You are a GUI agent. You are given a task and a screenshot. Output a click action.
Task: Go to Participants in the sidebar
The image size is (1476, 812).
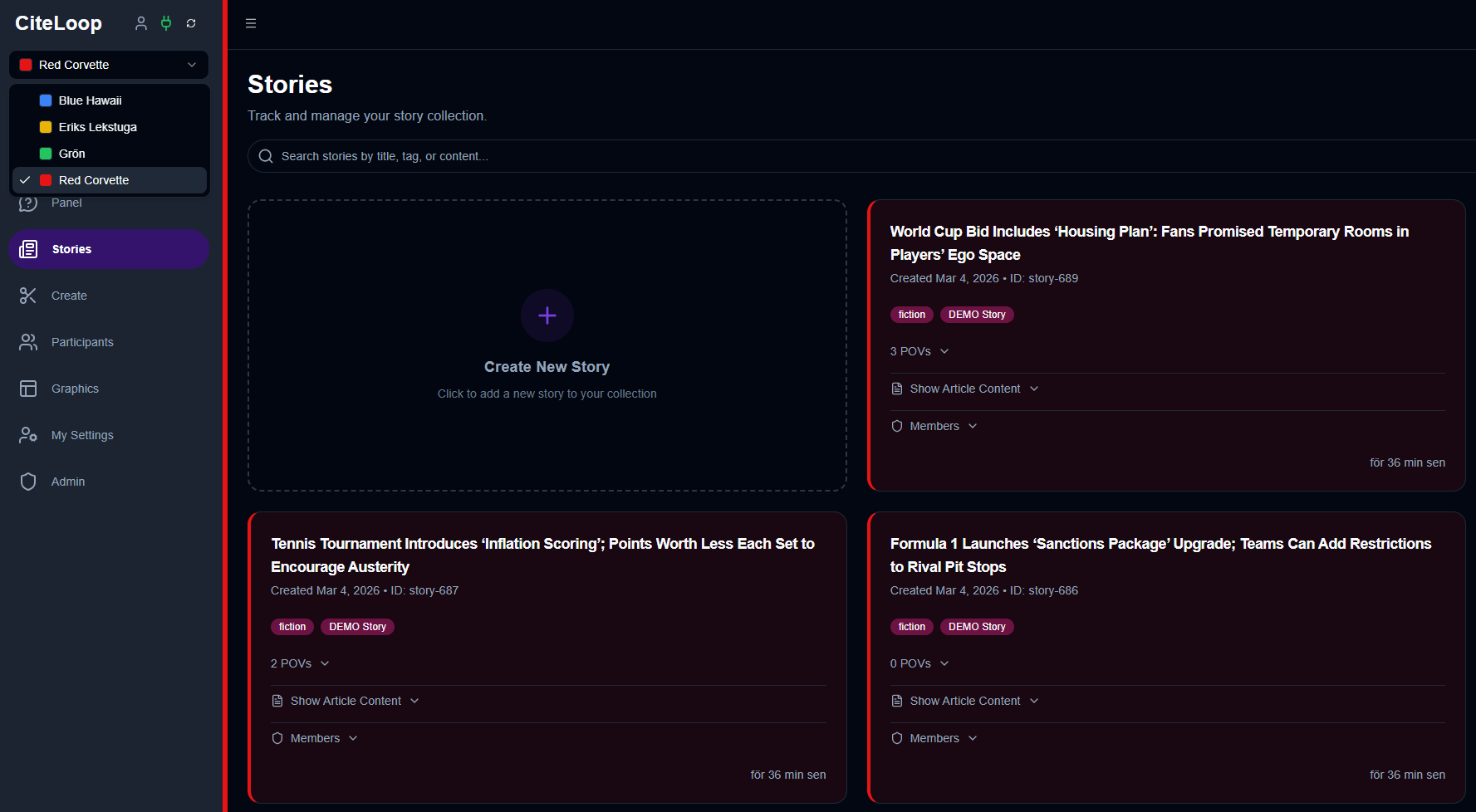pos(109,342)
